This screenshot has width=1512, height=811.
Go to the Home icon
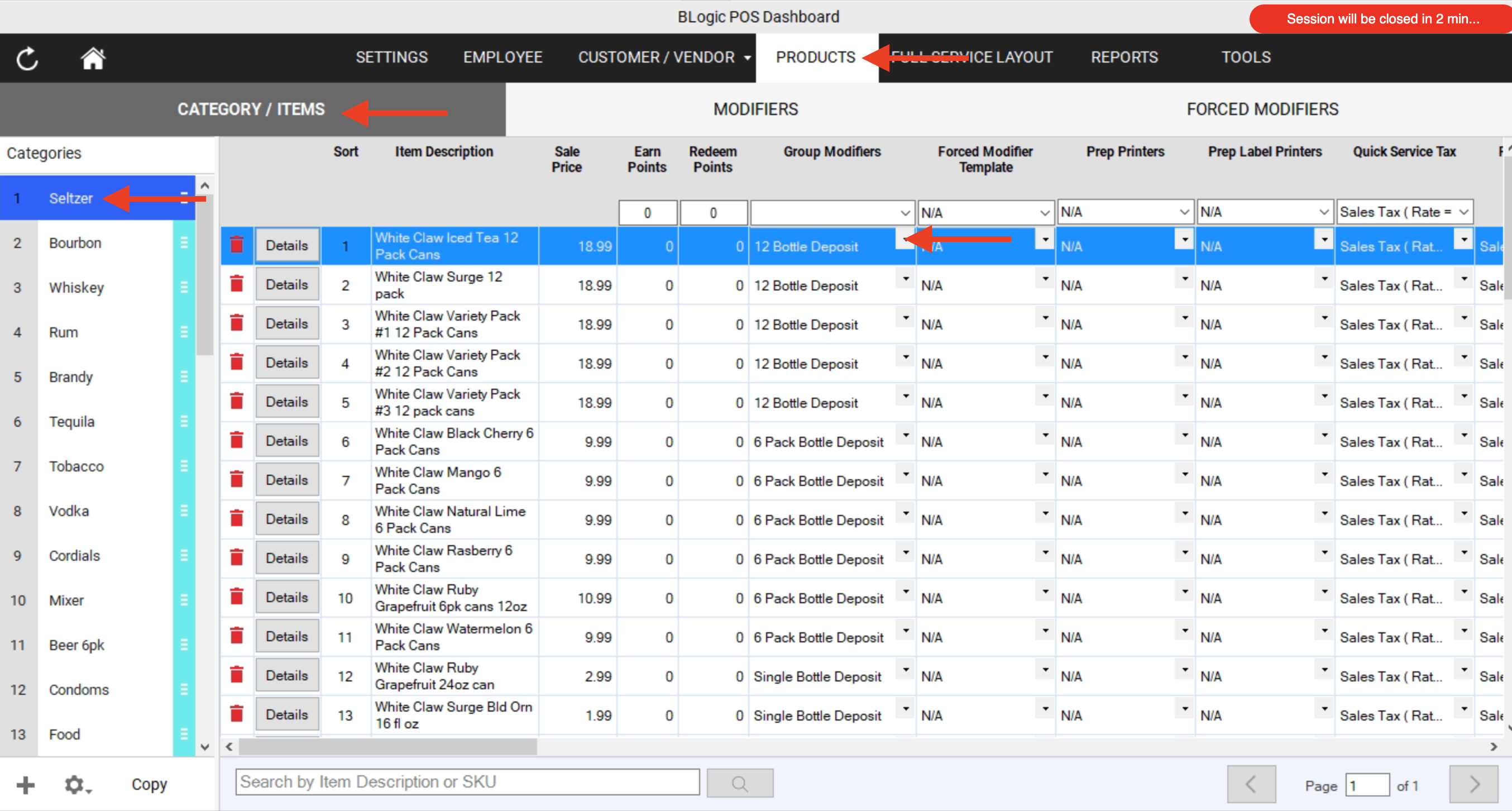[x=93, y=58]
